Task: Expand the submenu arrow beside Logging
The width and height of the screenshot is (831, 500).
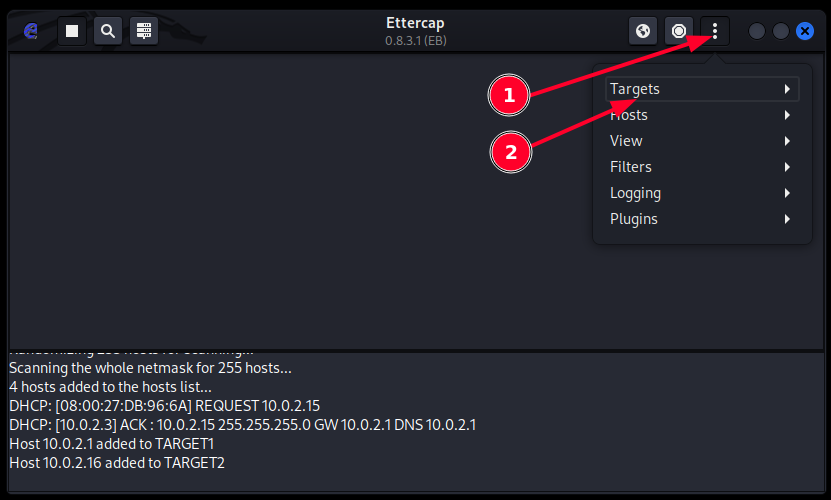Action: pos(788,193)
